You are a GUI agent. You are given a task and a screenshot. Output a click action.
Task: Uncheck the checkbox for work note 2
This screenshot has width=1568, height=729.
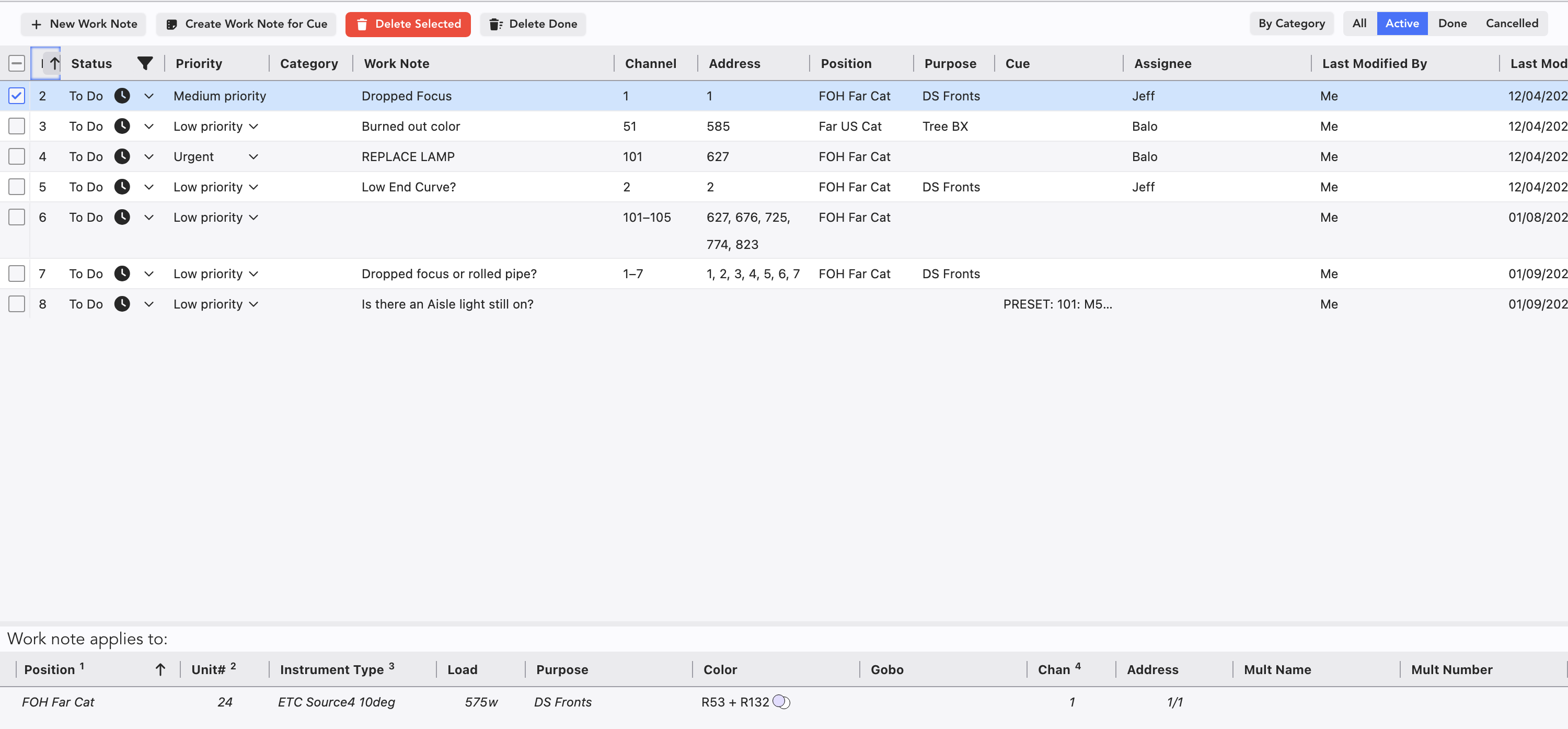pyautogui.click(x=16, y=96)
